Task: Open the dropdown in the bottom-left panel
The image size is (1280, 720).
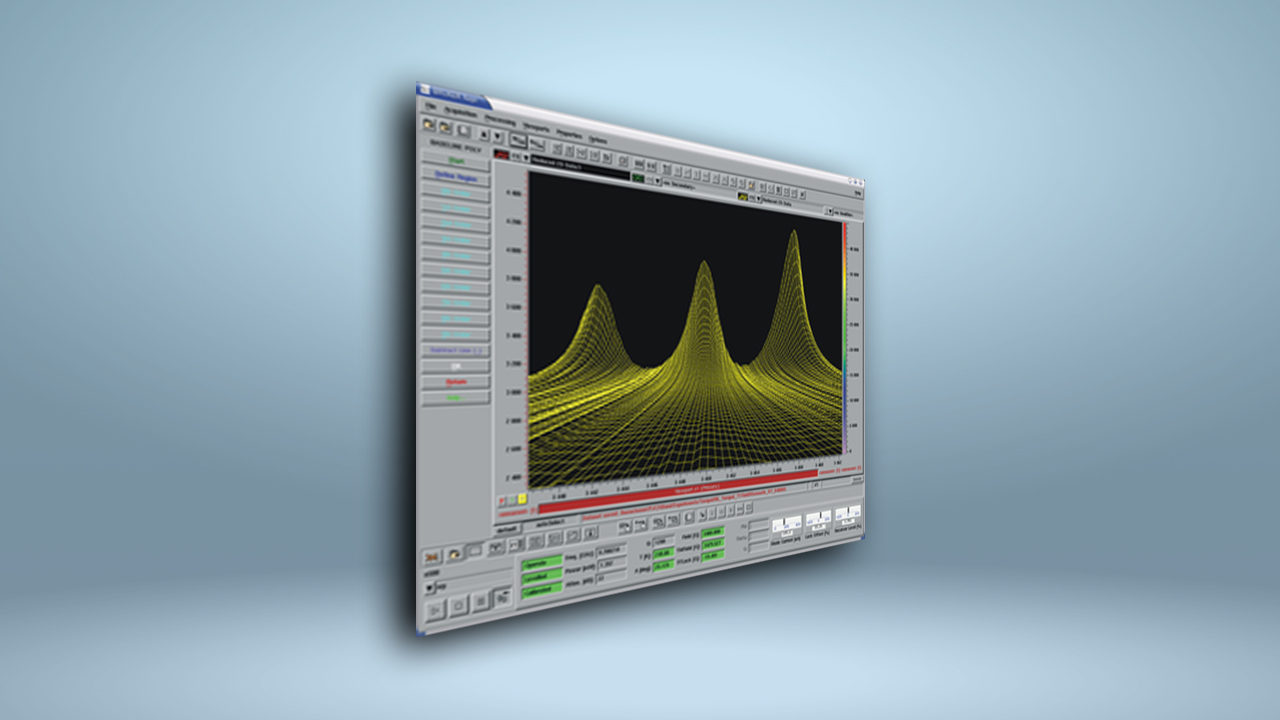Action: coord(430,589)
